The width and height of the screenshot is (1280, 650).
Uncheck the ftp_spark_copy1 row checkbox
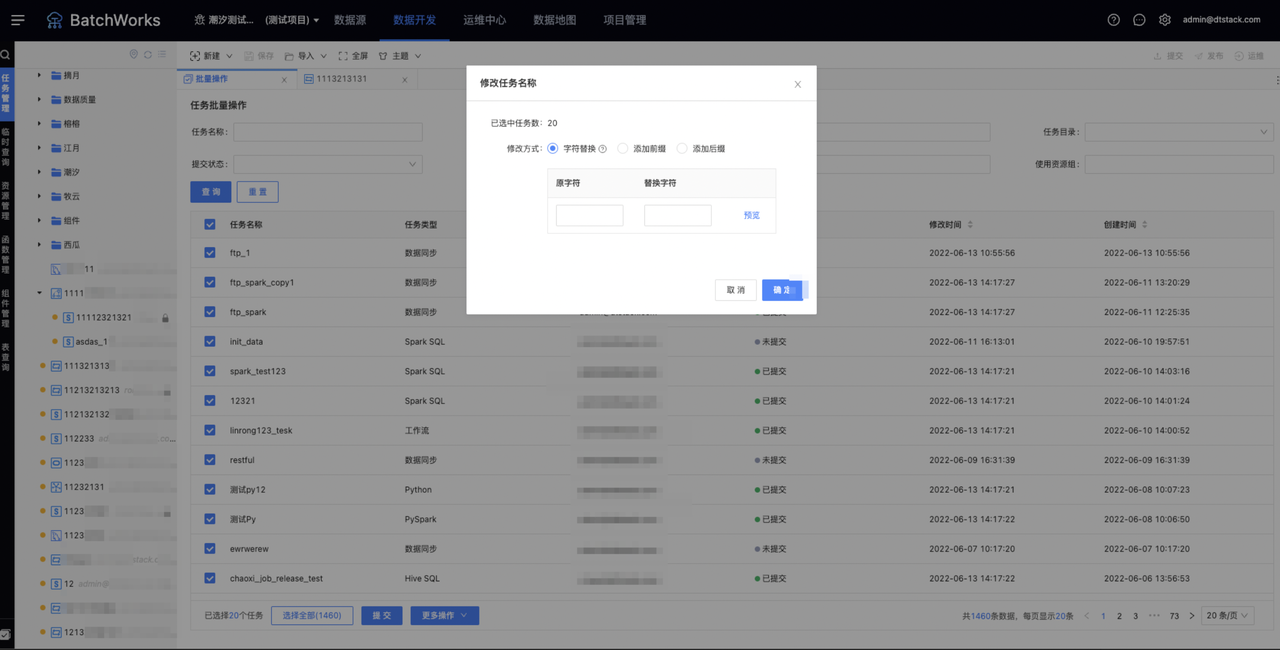coord(210,283)
